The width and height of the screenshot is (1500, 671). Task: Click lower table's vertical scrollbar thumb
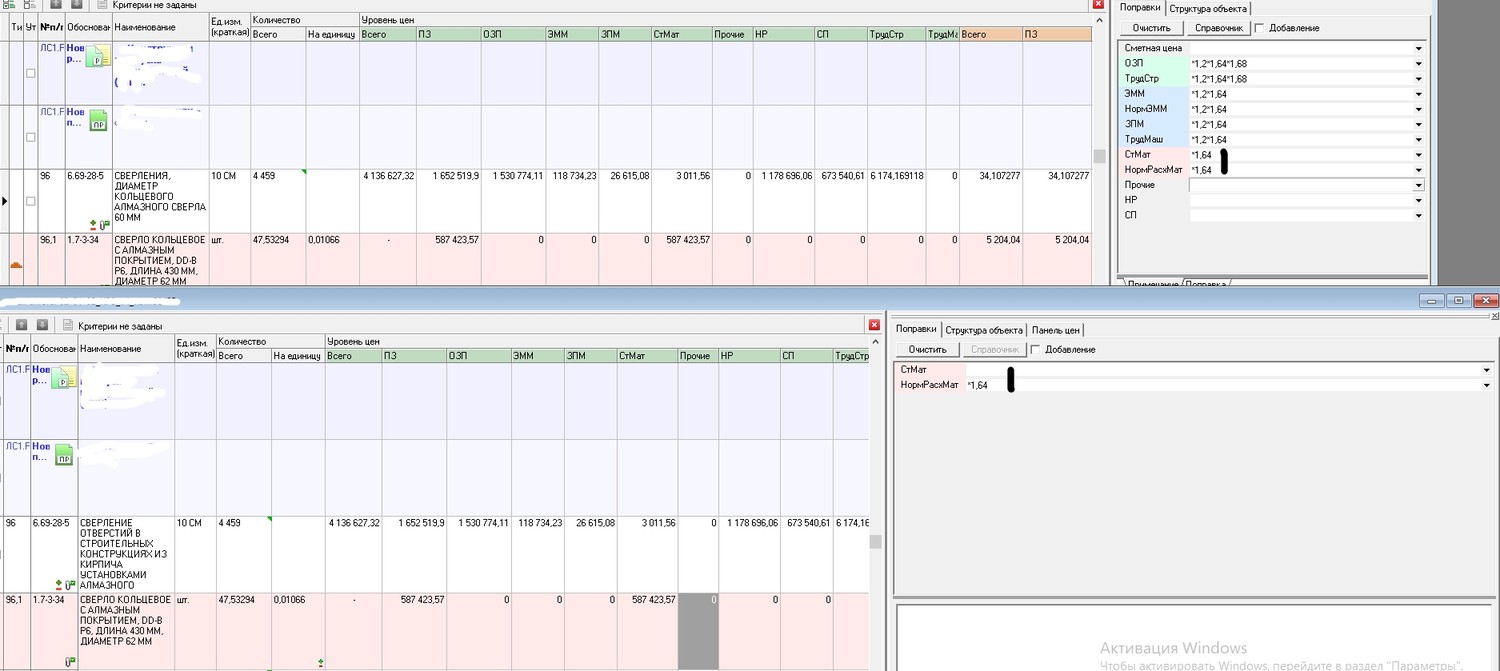875,541
